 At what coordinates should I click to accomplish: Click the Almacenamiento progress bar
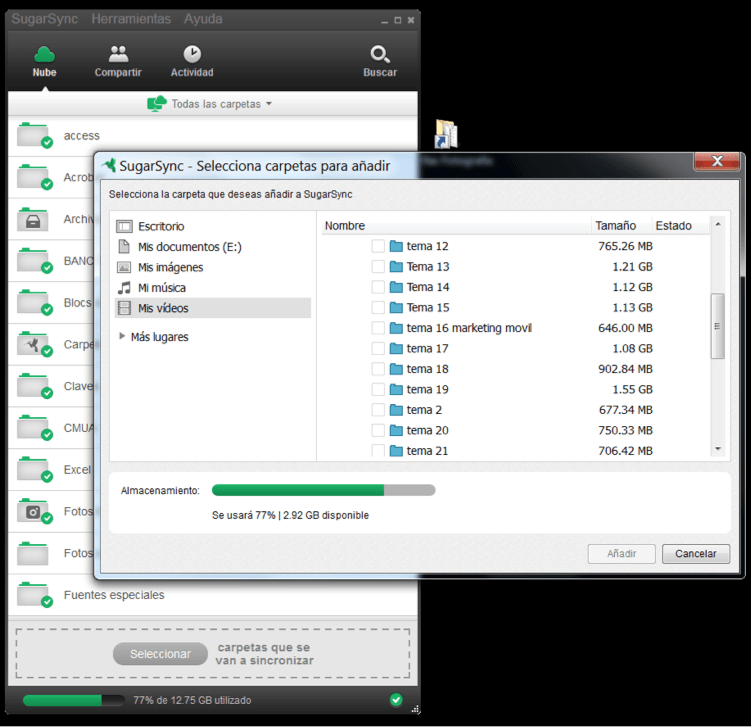tap(323, 490)
